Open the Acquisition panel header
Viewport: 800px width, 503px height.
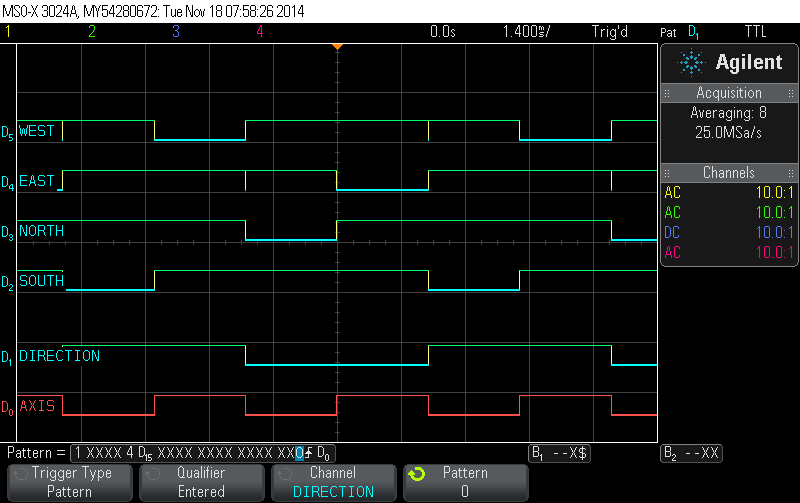[729, 93]
